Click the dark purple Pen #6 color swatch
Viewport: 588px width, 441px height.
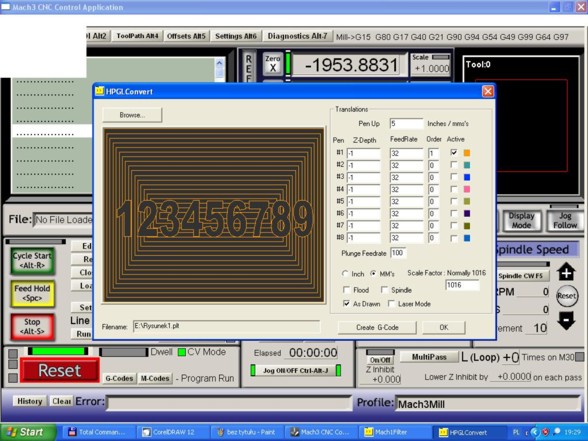click(467, 213)
